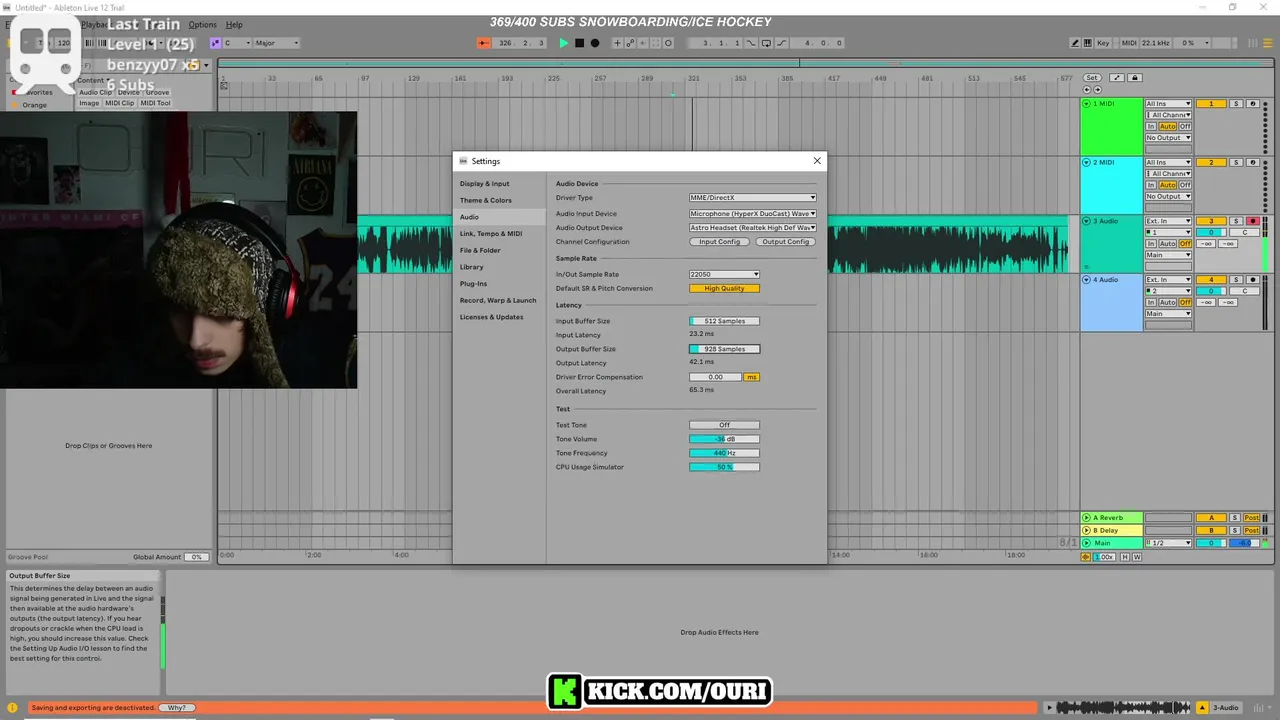Viewport: 1280px width, 720px height.
Task: Arm the round Arrangement Record button
Action: pos(595,43)
